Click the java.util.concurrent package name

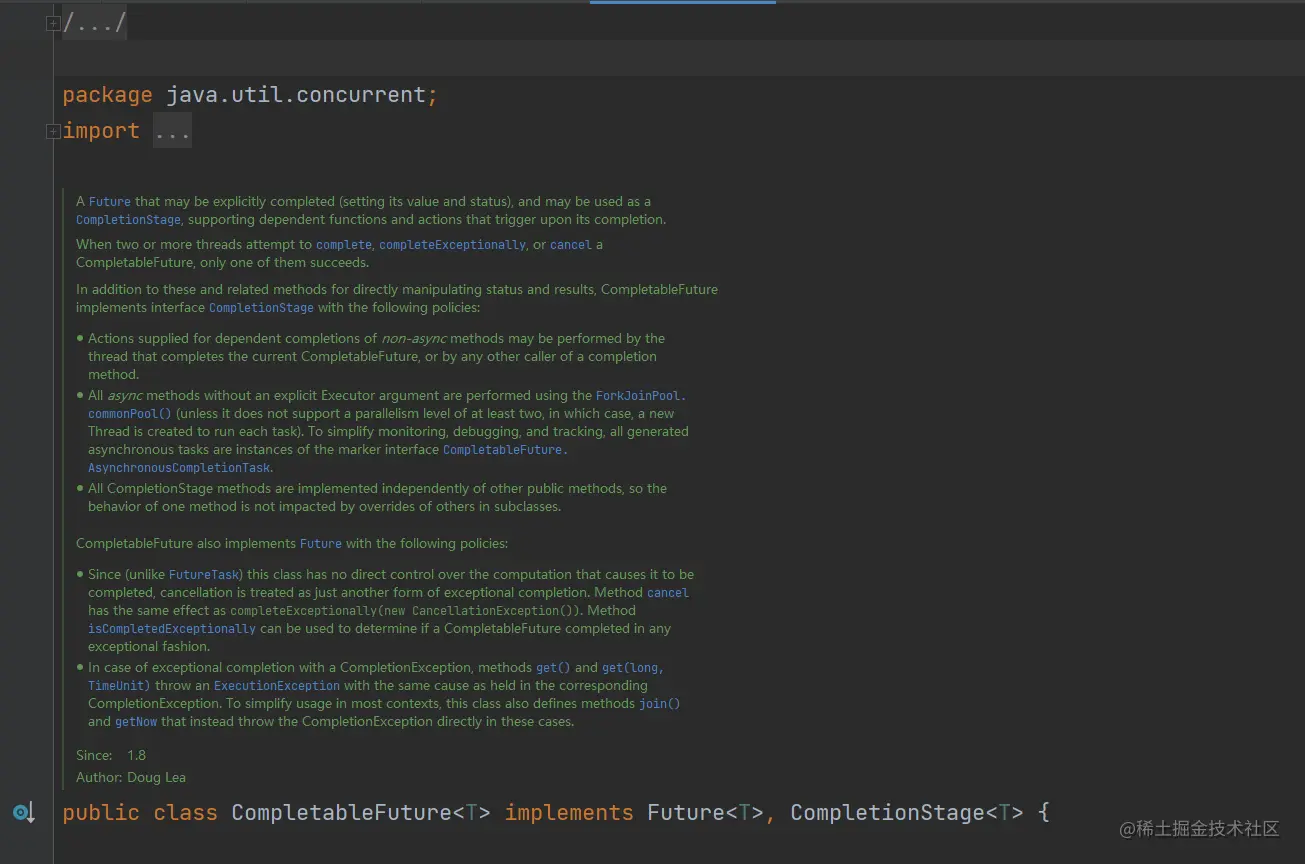tap(296, 95)
